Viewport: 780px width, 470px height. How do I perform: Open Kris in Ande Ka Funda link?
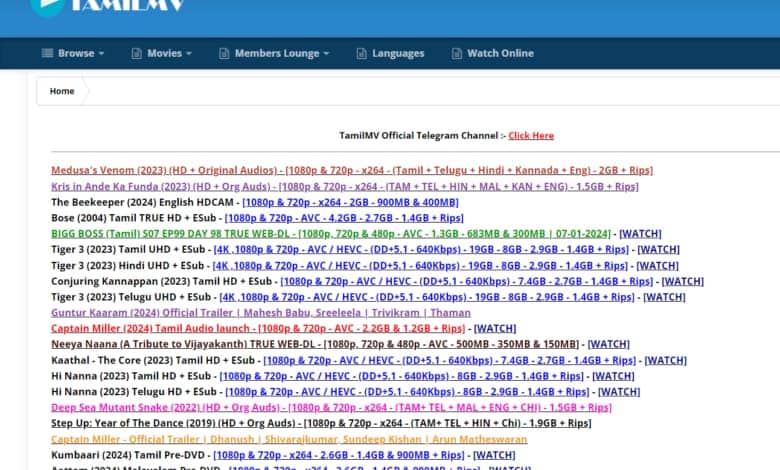click(x=345, y=186)
